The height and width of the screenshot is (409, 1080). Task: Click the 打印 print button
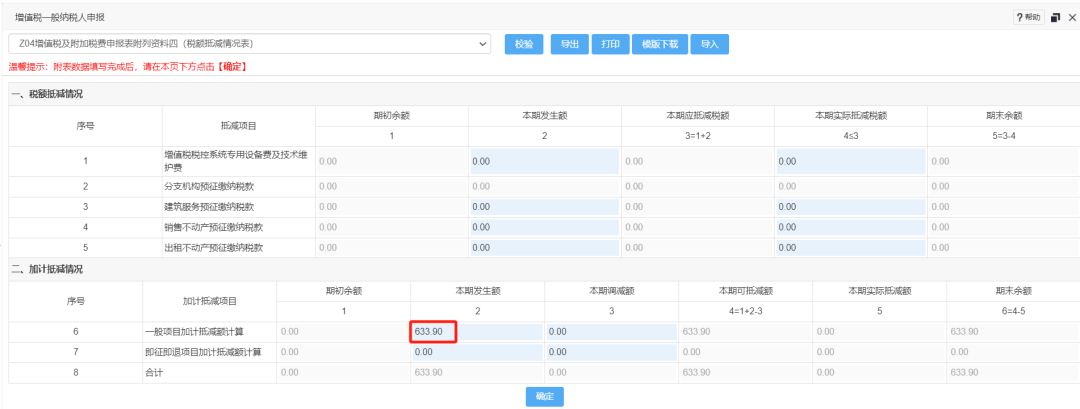pos(610,44)
